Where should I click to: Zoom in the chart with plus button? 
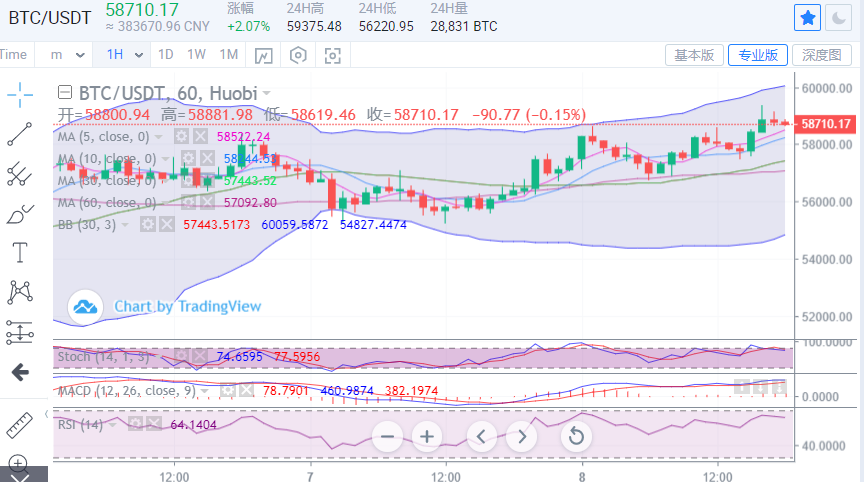[427, 437]
